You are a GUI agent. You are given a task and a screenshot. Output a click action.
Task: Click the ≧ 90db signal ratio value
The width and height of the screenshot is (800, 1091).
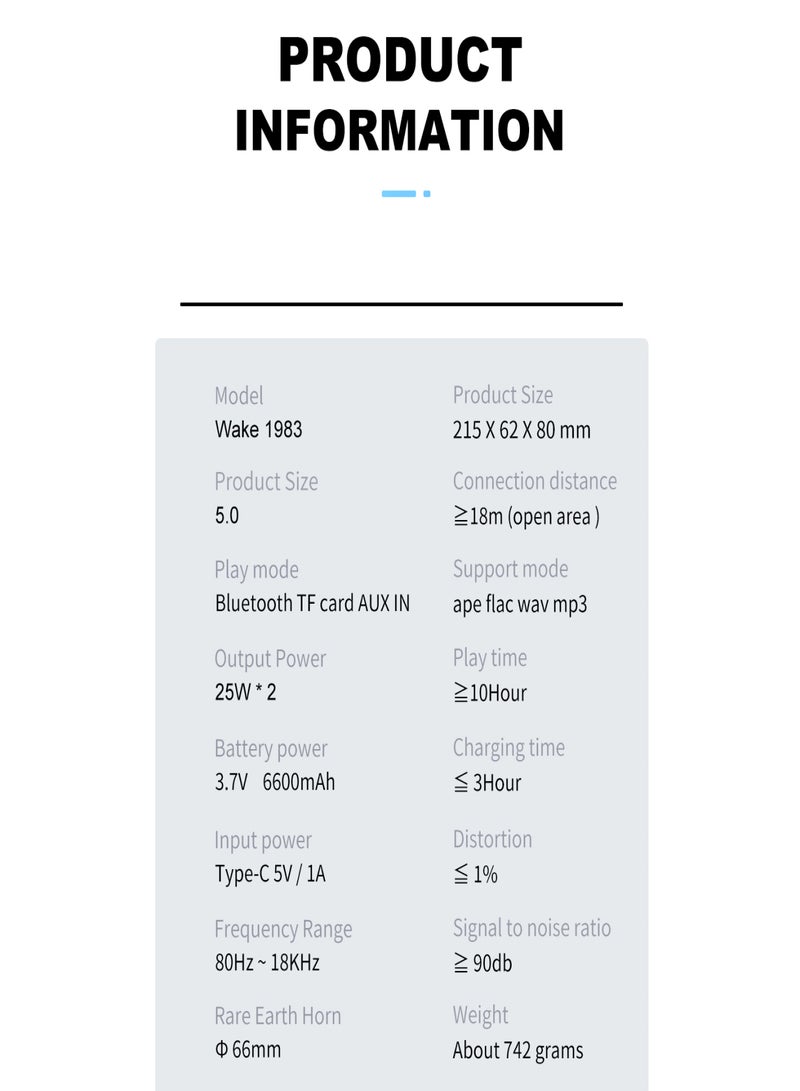482,963
